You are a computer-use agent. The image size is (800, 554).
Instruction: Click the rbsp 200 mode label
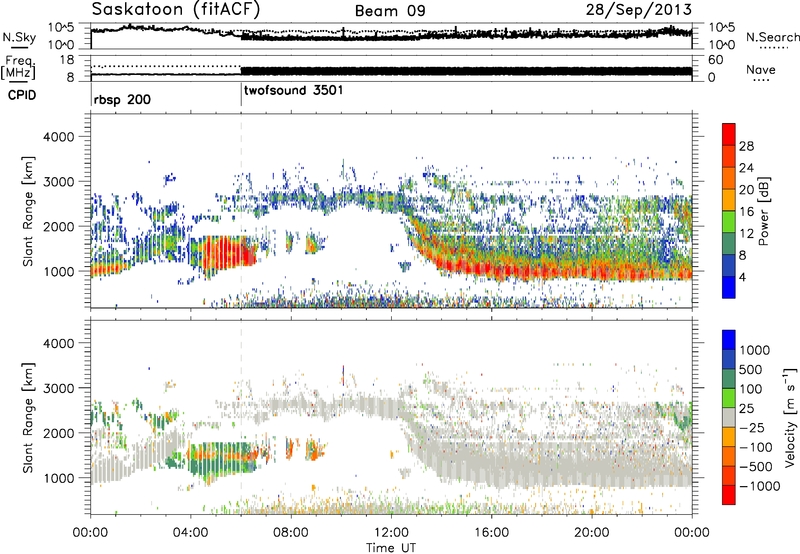[122, 99]
